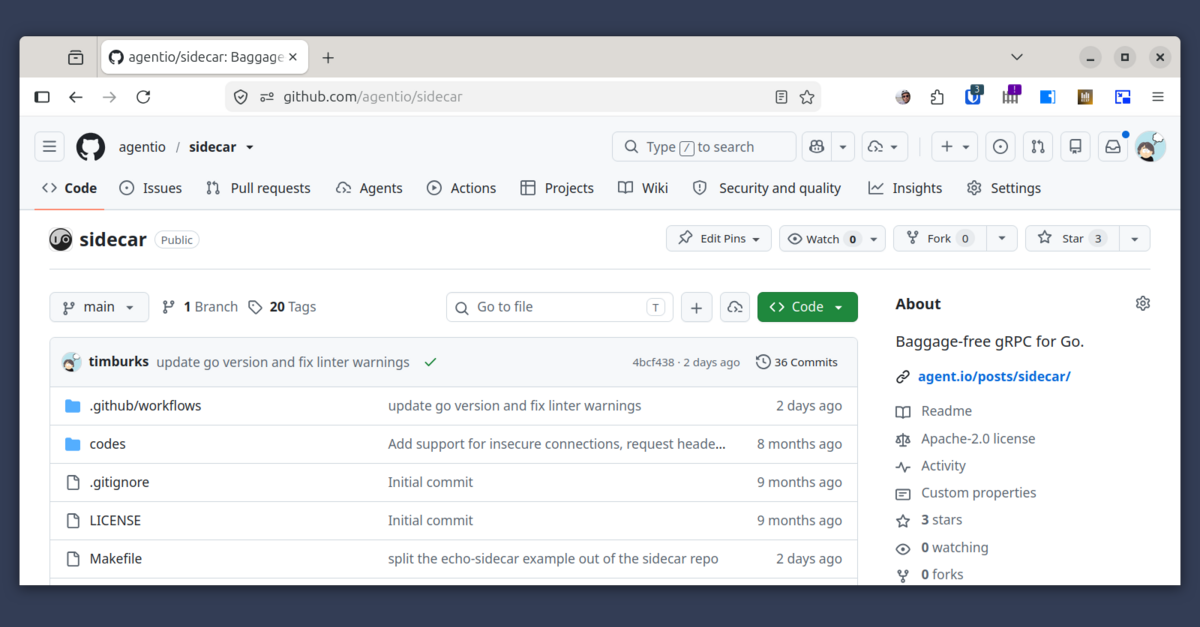Click the Bitwarden extension icon
Viewport: 1200px width, 627px height.
[x=973, y=97]
